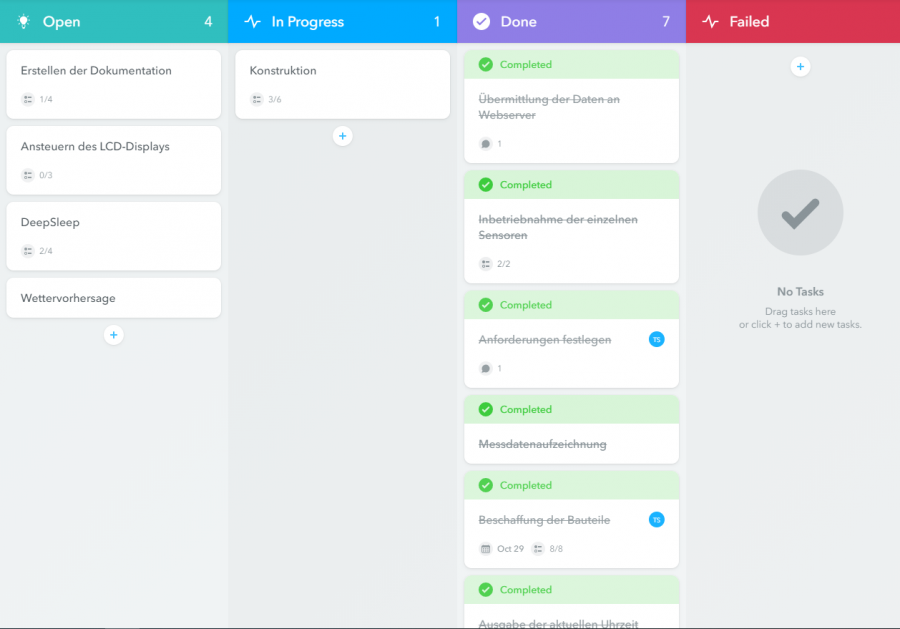Click the pulse icon in In Progress header
This screenshot has height=629, width=900.
coord(253,22)
